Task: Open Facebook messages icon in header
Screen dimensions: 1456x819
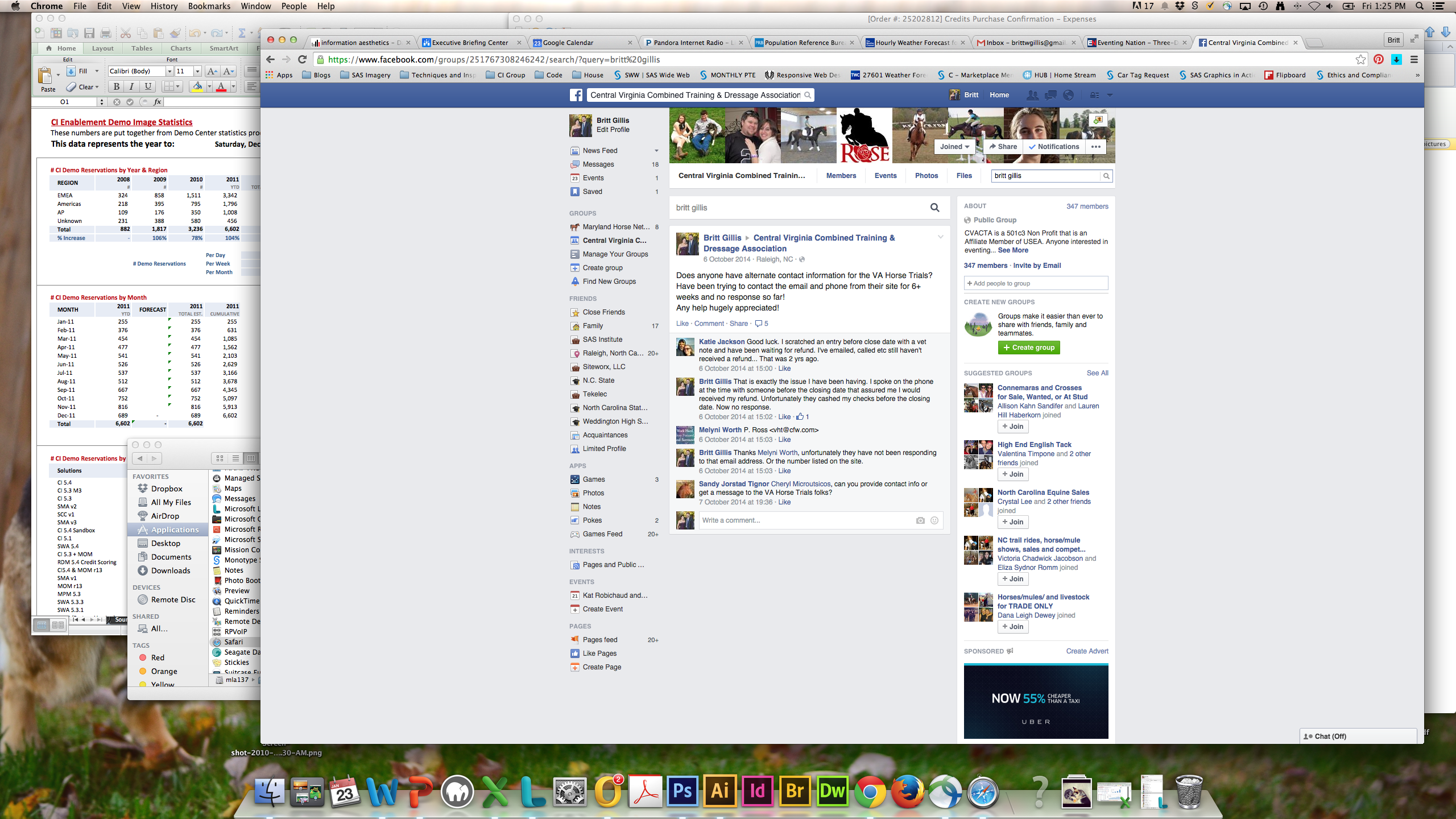Action: click(x=1050, y=95)
